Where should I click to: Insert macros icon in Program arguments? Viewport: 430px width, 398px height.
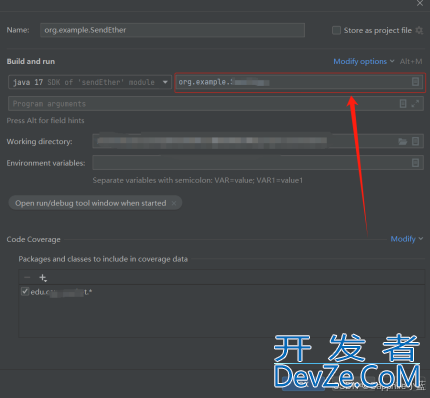point(403,104)
